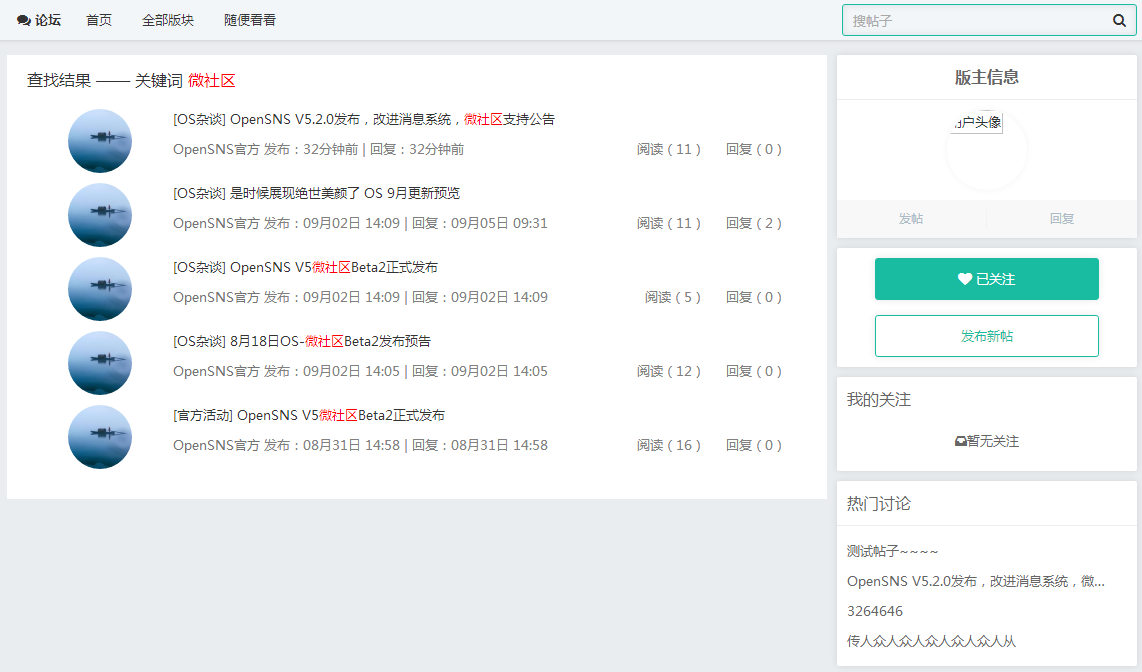
Task: Open post 是时候展现绝世美颜了 OS 9月更新预览
Action: [316, 193]
